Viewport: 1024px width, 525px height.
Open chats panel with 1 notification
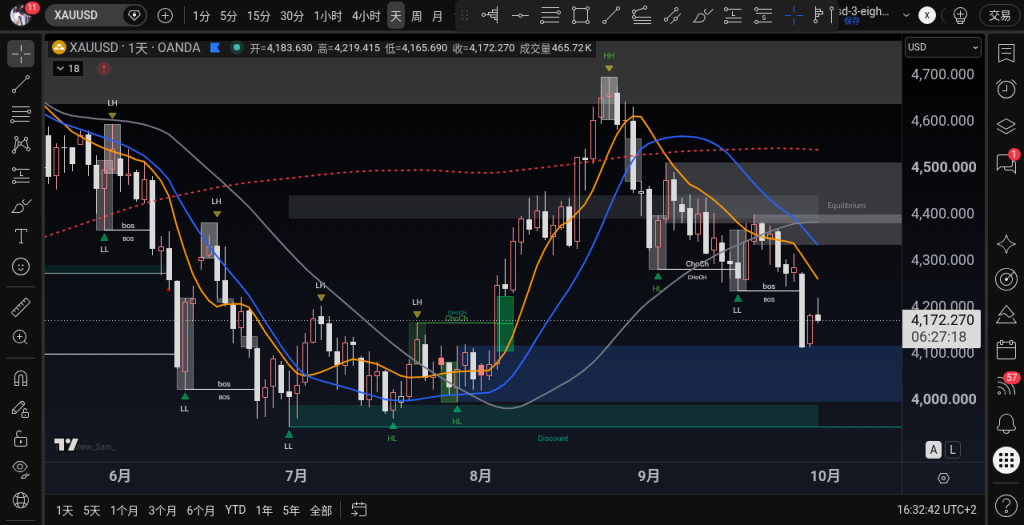(1006, 161)
